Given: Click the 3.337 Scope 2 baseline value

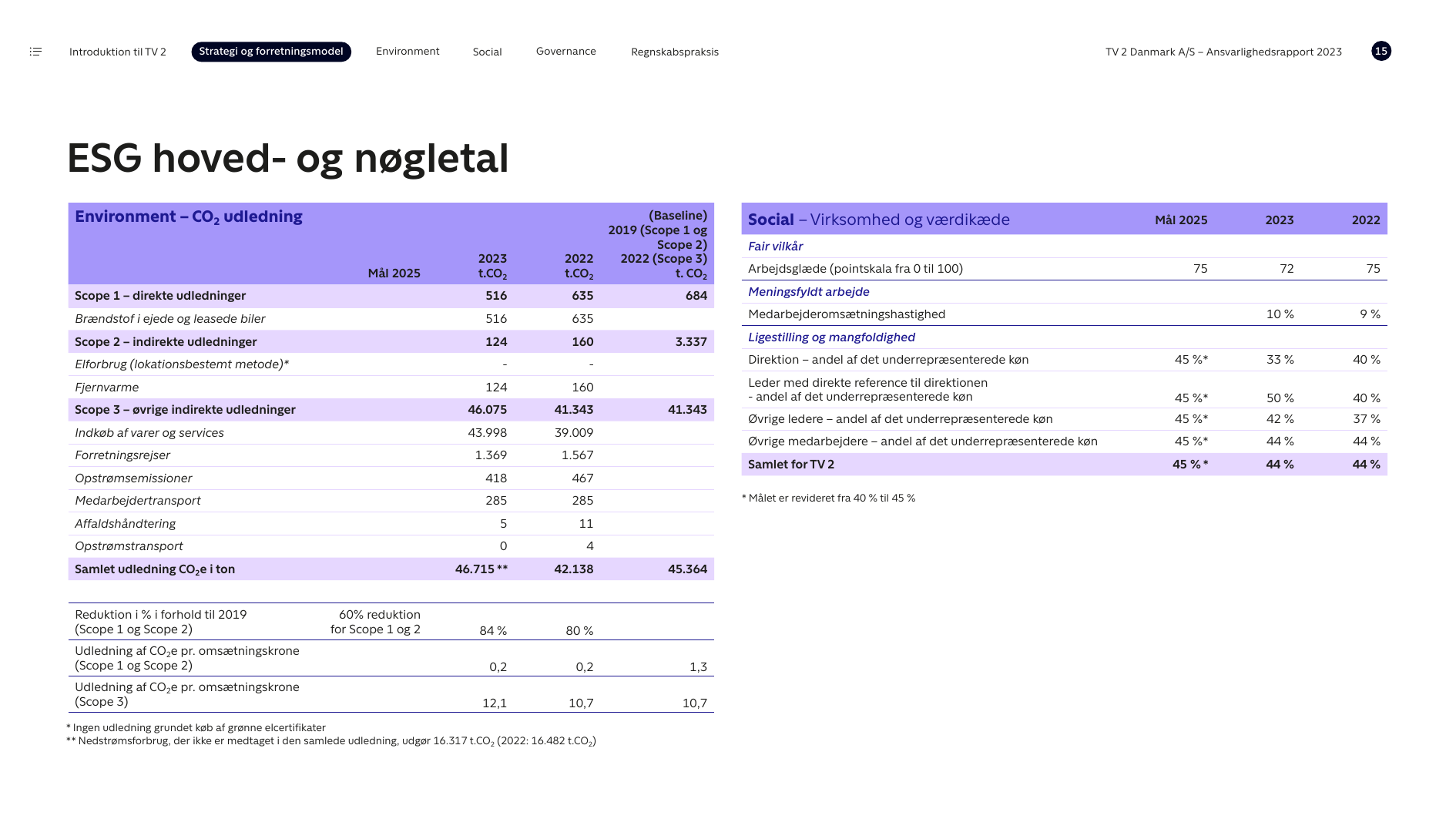Looking at the screenshot, I should [691, 342].
